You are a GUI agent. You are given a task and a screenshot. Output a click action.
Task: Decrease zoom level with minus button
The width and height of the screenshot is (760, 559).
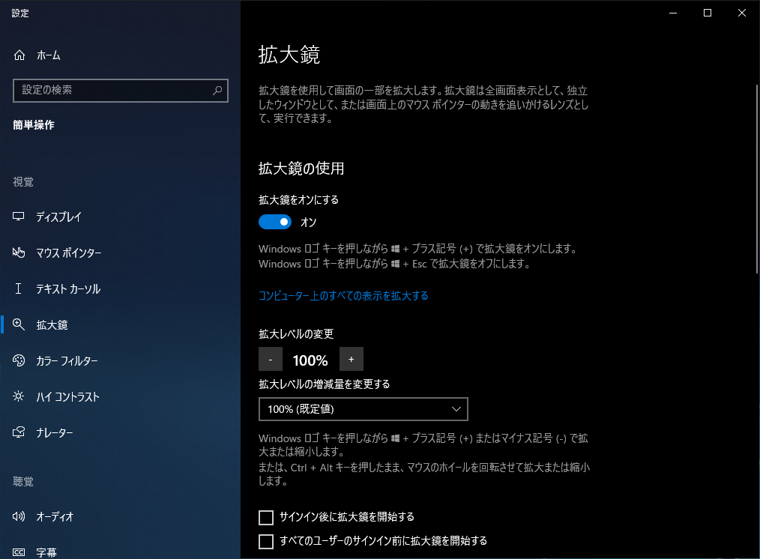[x=270, y=359]
